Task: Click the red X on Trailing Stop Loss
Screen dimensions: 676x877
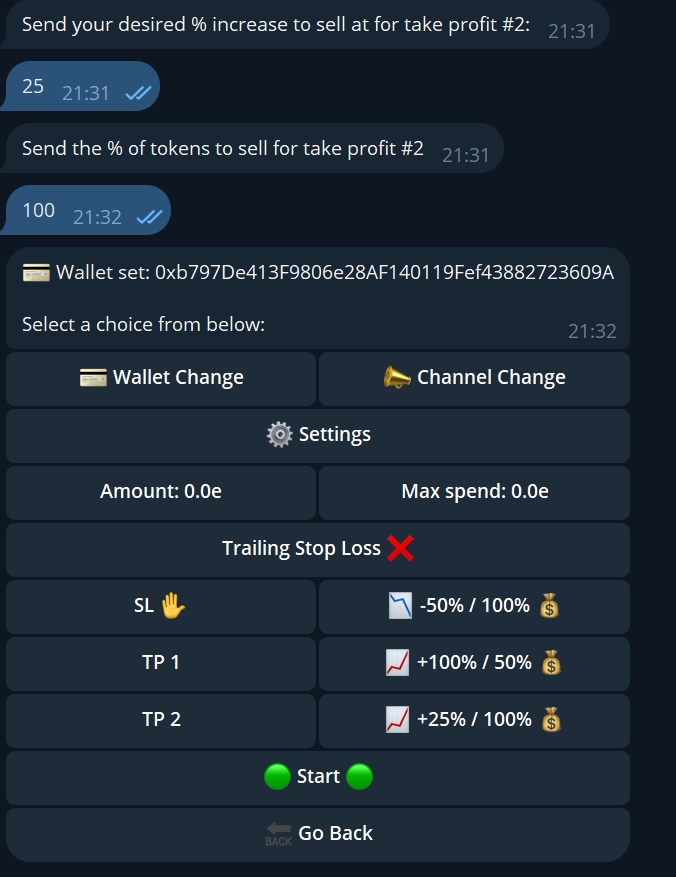Action: coord(400,548)
